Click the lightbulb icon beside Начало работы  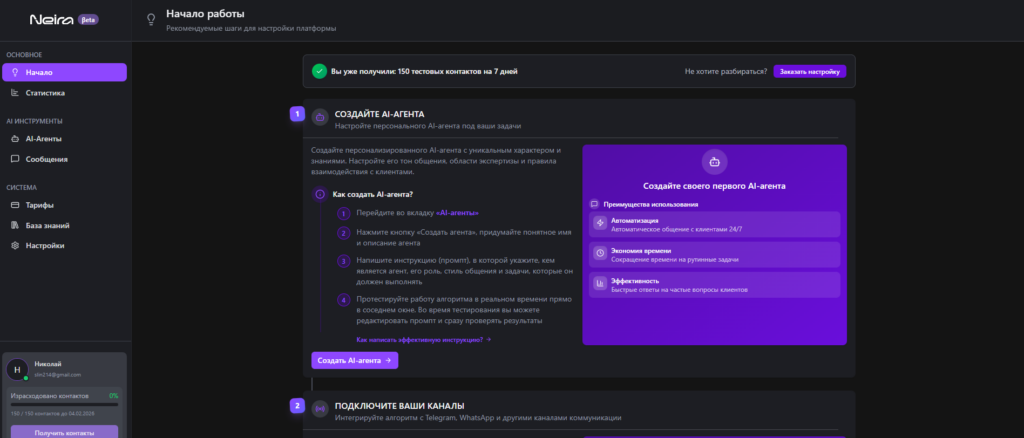151,19
